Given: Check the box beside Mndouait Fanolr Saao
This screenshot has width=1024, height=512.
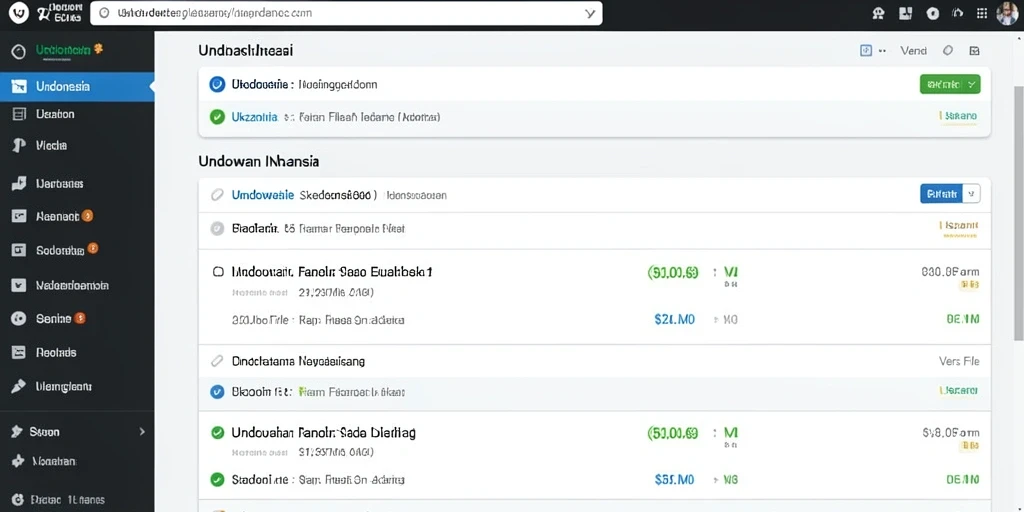Looking at the screenshot, I should click(218, 272).
